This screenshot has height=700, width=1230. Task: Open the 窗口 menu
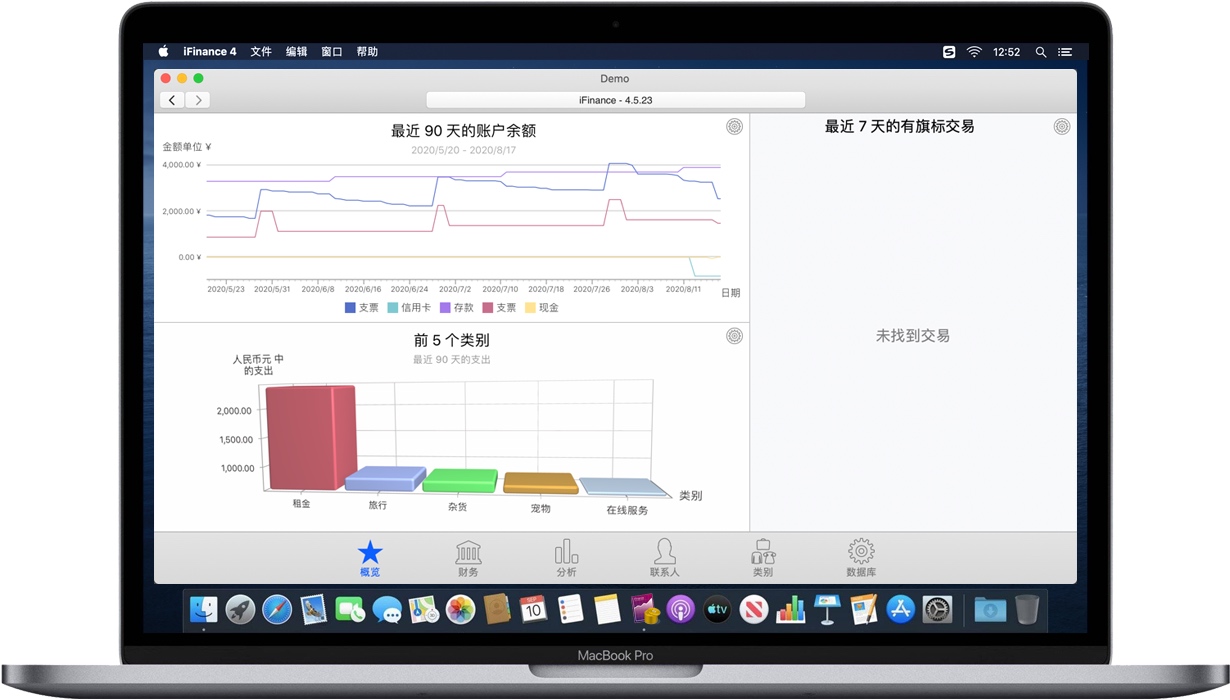pos(331,51)
